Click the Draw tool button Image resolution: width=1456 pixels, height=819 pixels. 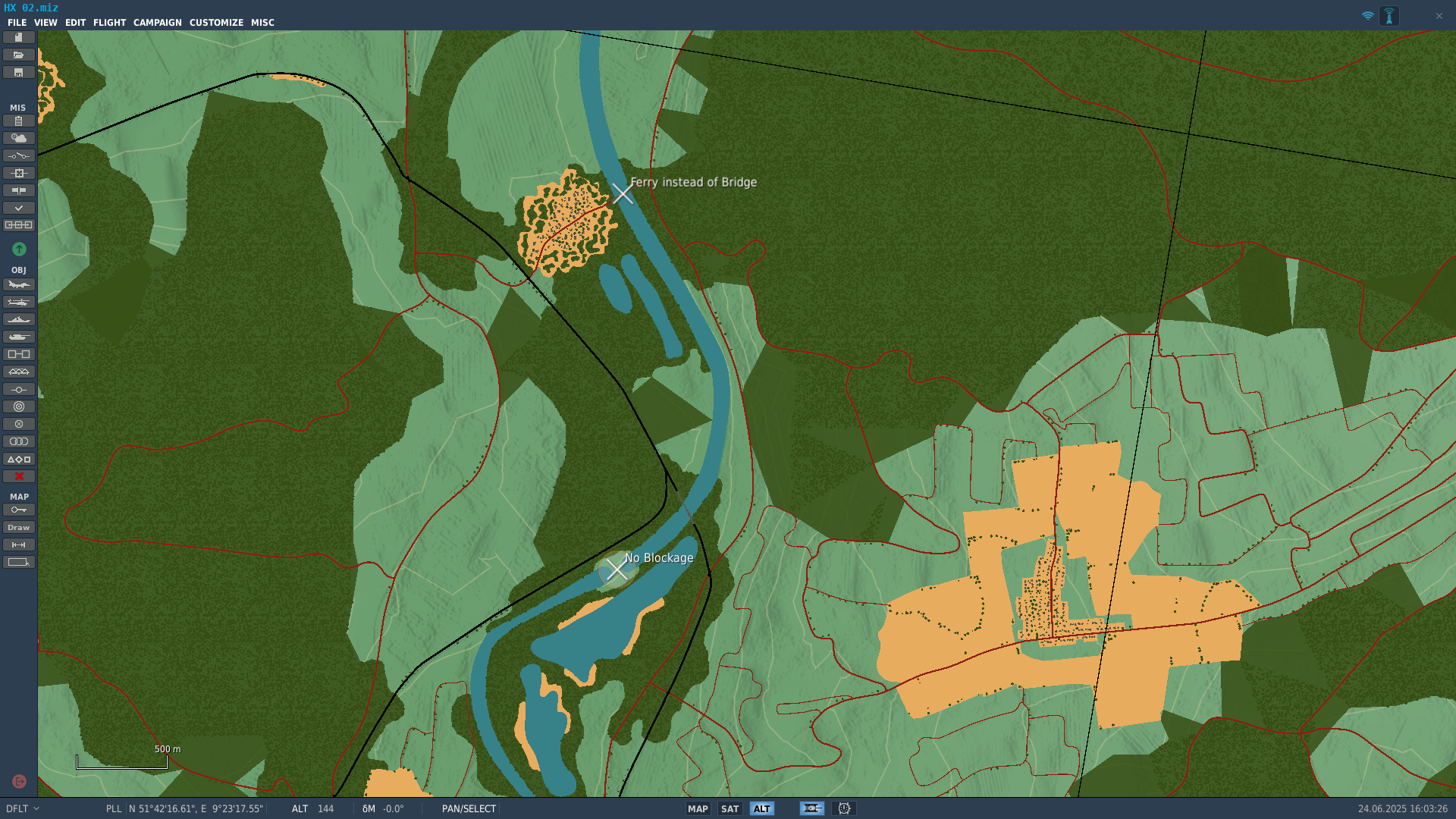[18, 527]
